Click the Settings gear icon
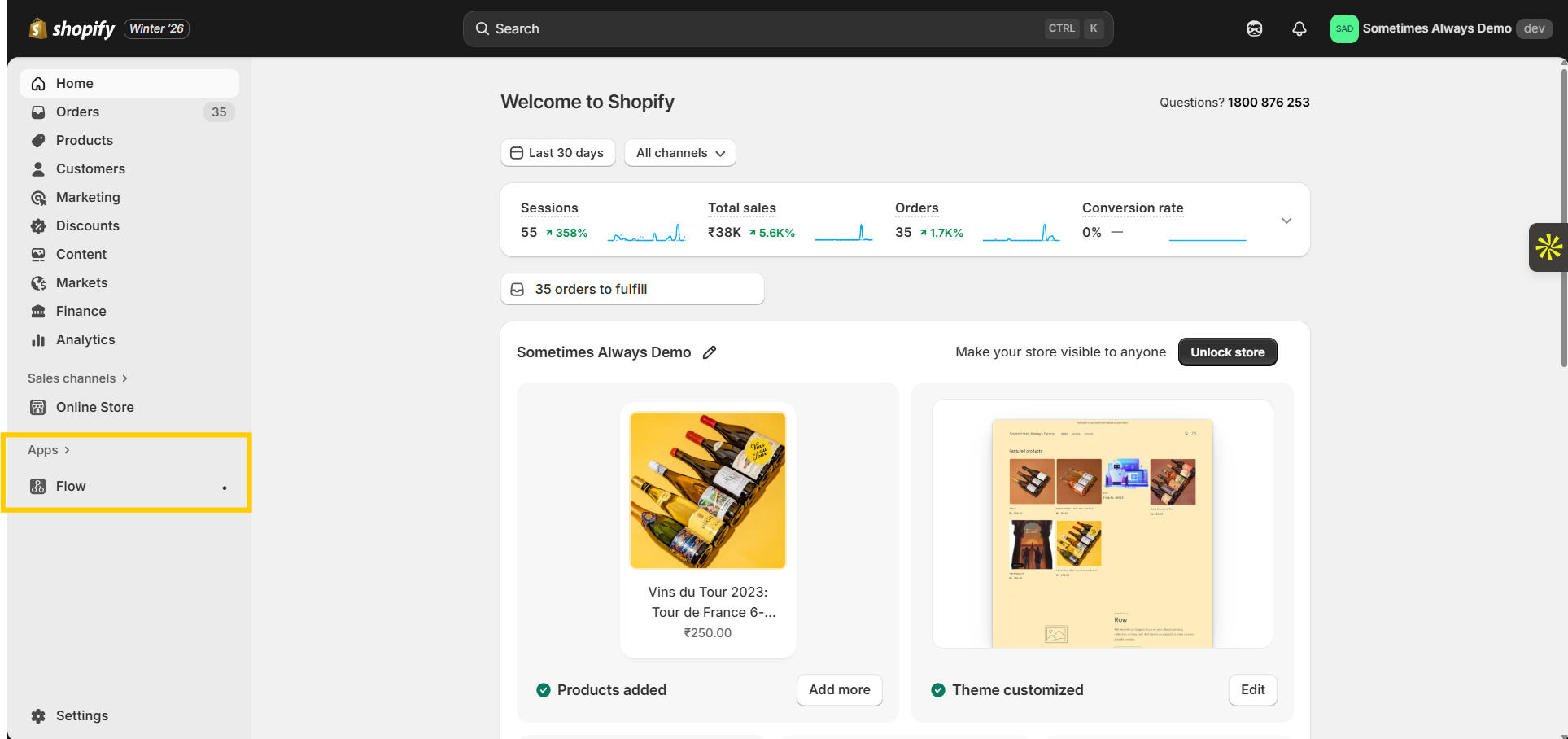The image size is (1568, 739). [x=38, y=716]
